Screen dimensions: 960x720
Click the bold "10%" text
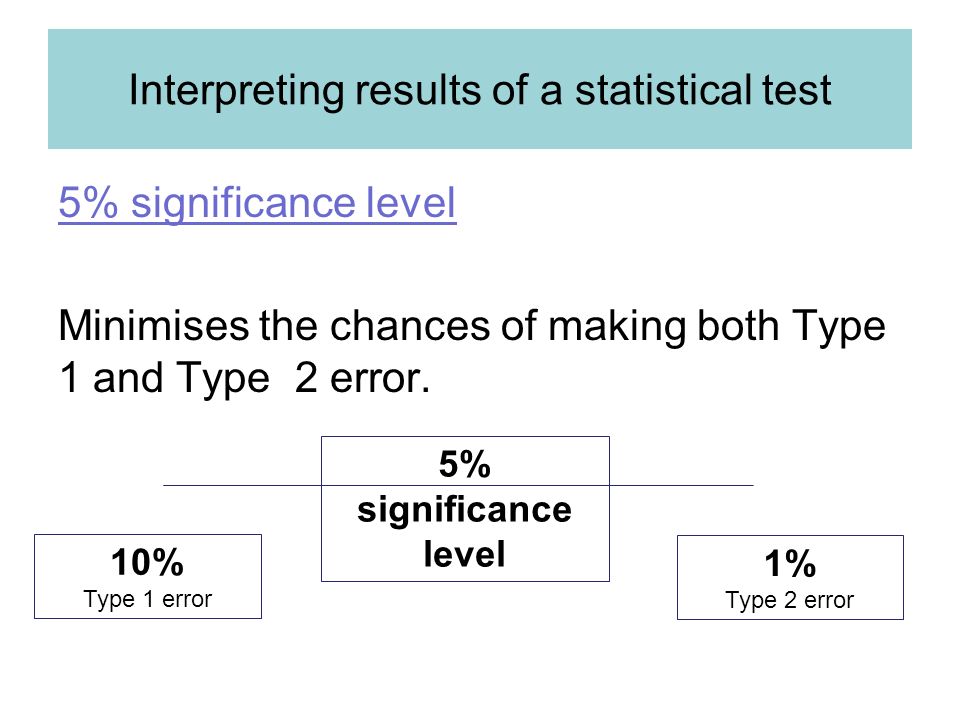148,562
